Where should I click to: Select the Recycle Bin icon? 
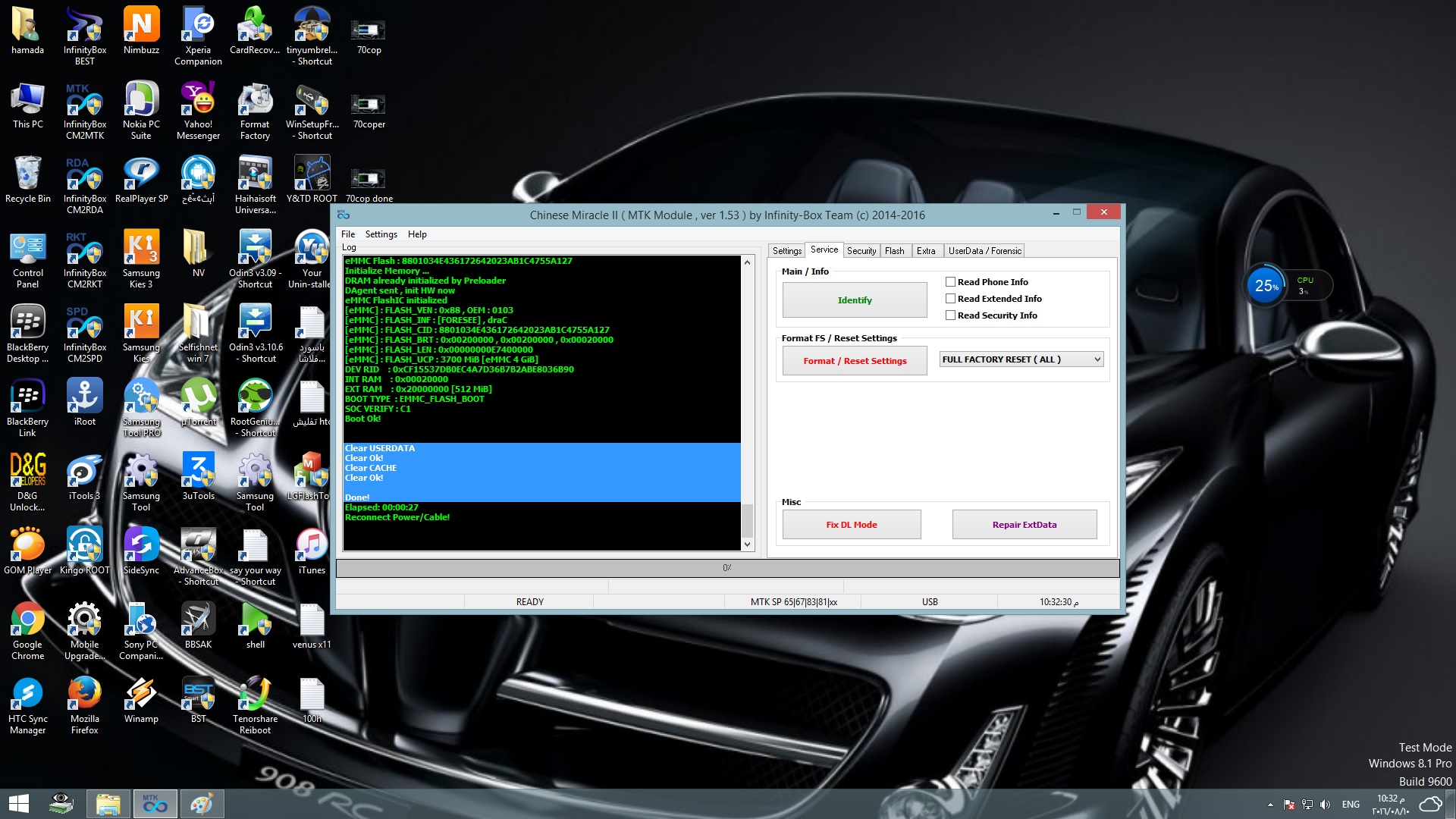[28, 179]
